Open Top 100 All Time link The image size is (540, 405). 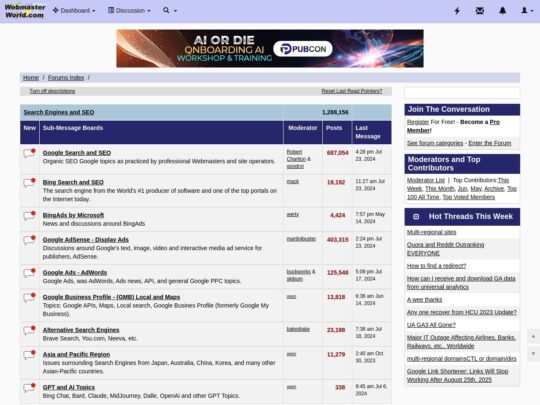tap(461, 193)
